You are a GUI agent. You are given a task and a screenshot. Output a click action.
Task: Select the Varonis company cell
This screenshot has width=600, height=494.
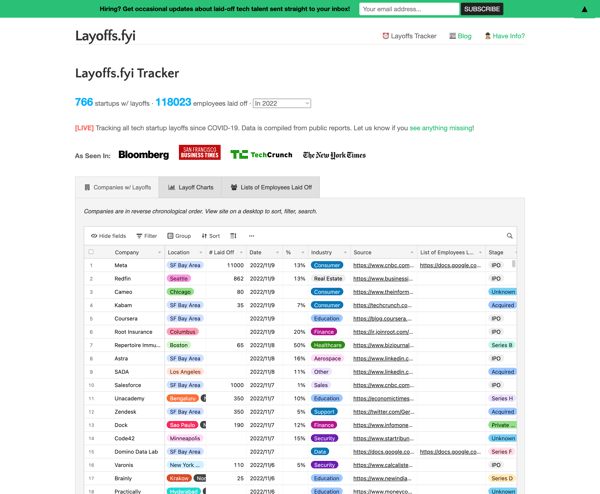click(x=124, y=465)
